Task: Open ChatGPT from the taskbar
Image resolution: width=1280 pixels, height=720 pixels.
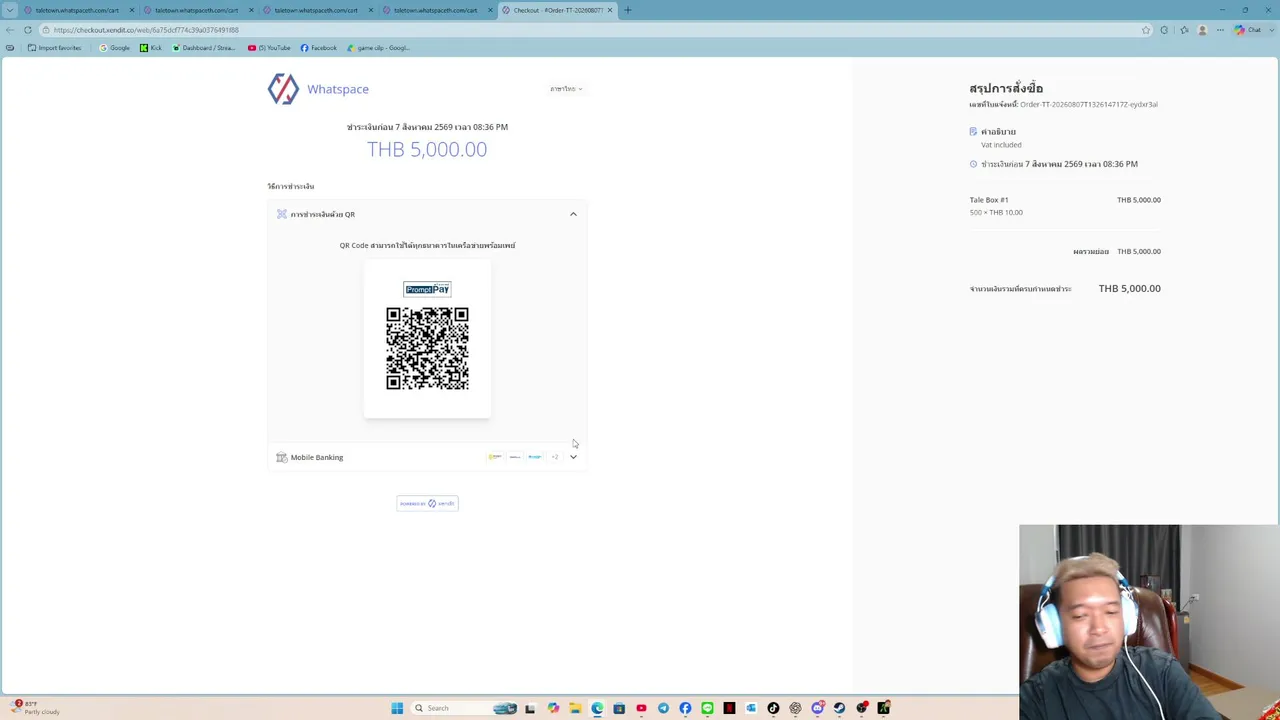Action: (795, 708)
